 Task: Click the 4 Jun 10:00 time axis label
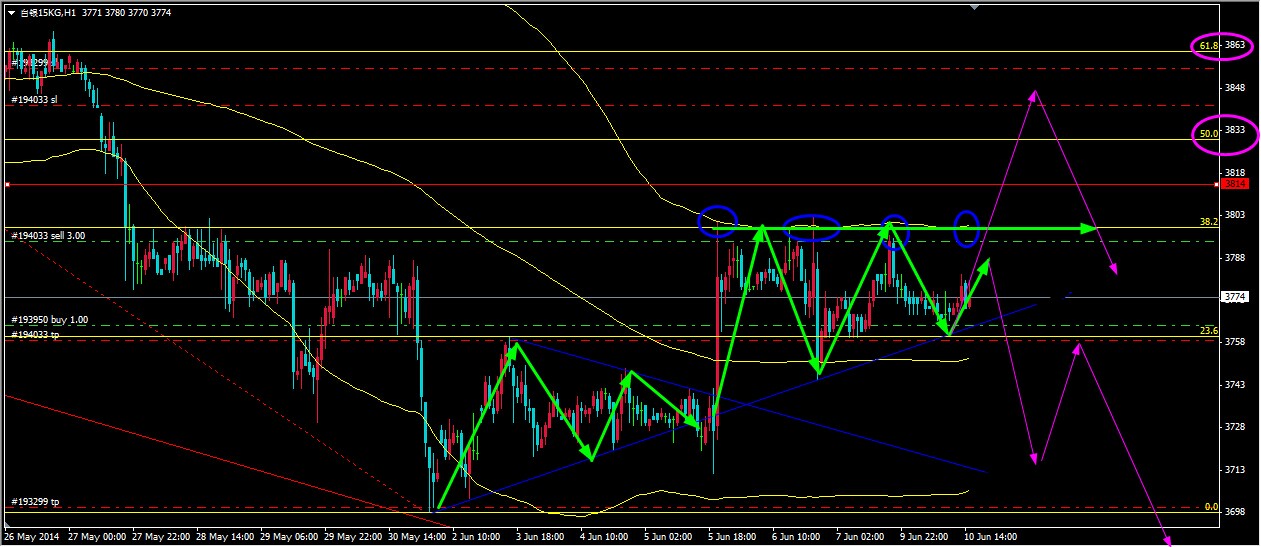(606, 536)
